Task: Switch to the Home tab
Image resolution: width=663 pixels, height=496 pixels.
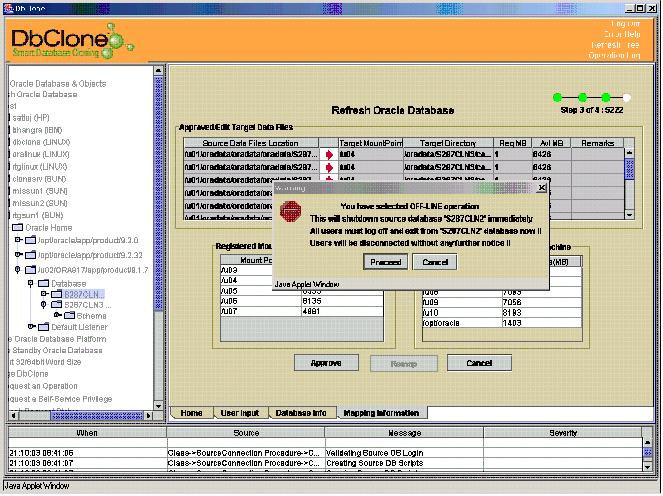Action: click(x=191, y=413)
